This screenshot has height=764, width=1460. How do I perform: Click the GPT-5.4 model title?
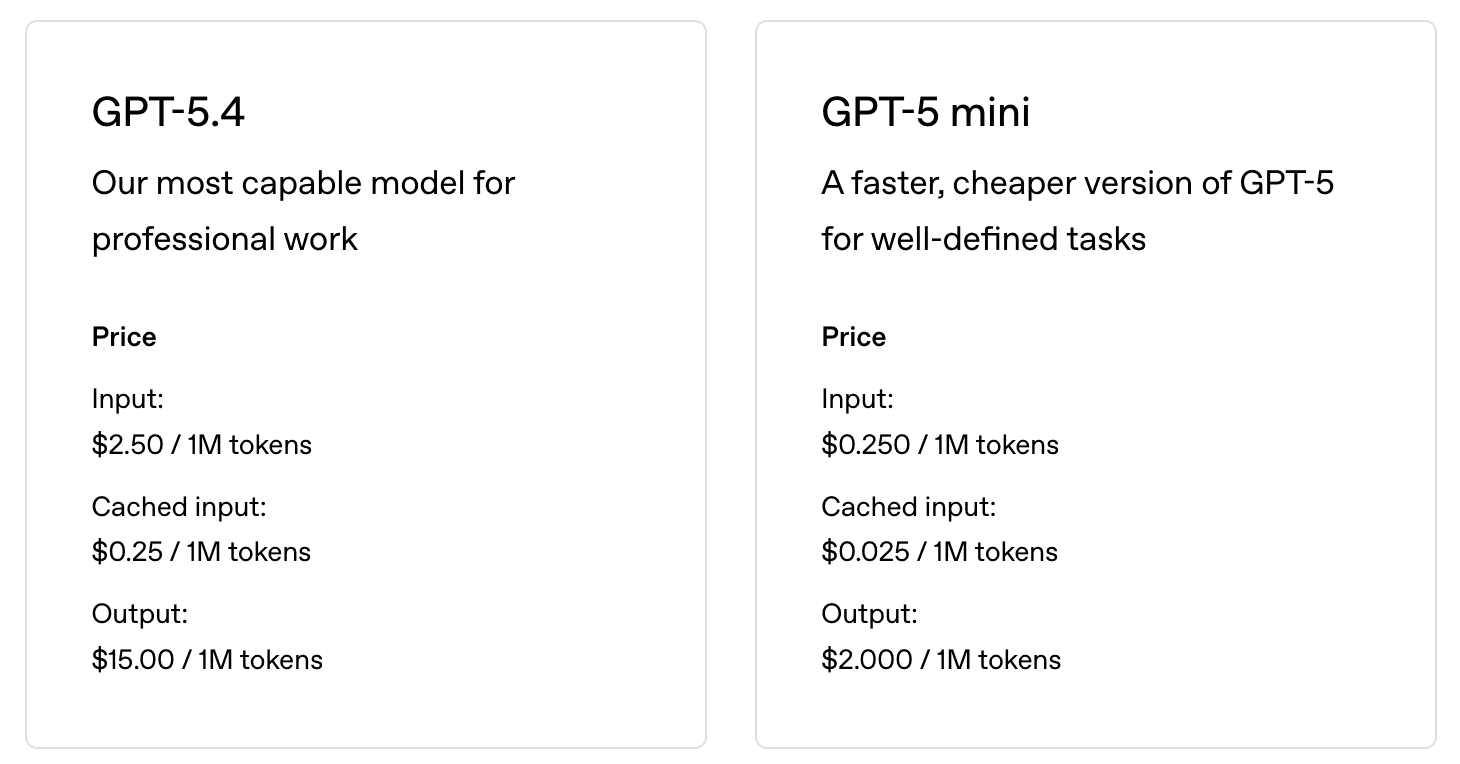point(168,112)
